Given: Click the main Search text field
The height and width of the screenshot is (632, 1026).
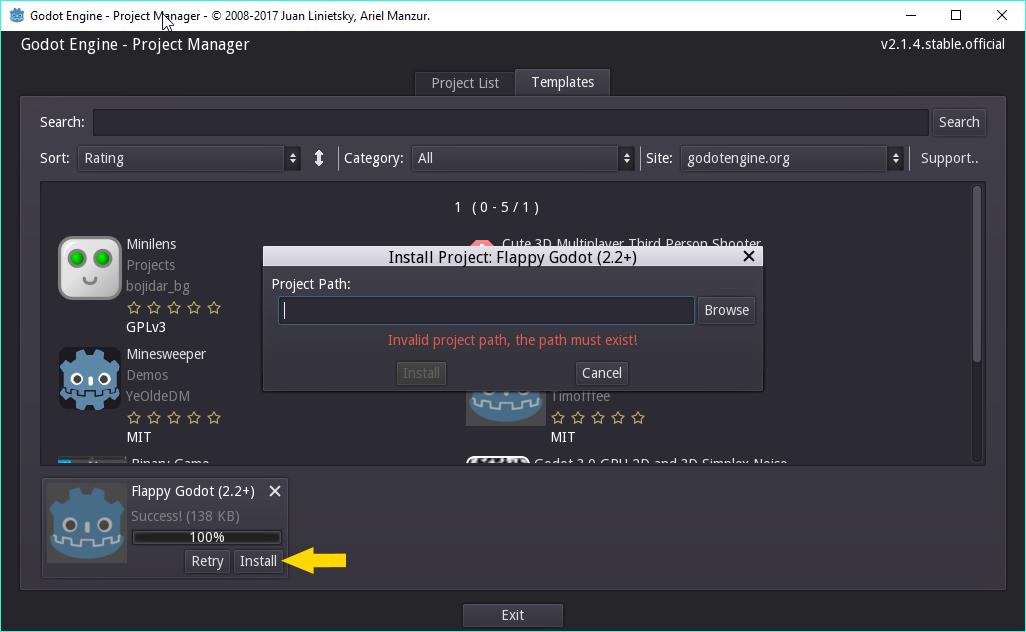Looking at the screenshot, I should [510, 122].
